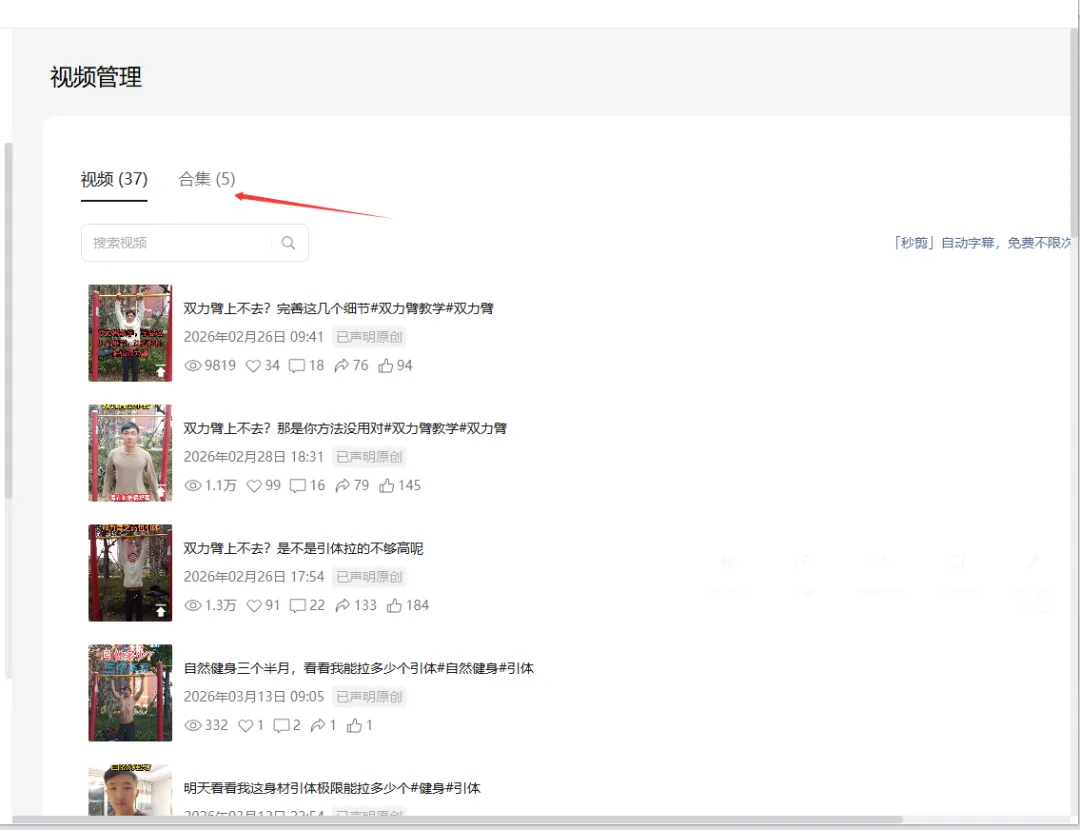Click thumbs-up icon with 94
The height and width of the screenshot is (830, 1080).
pos(386,366)
